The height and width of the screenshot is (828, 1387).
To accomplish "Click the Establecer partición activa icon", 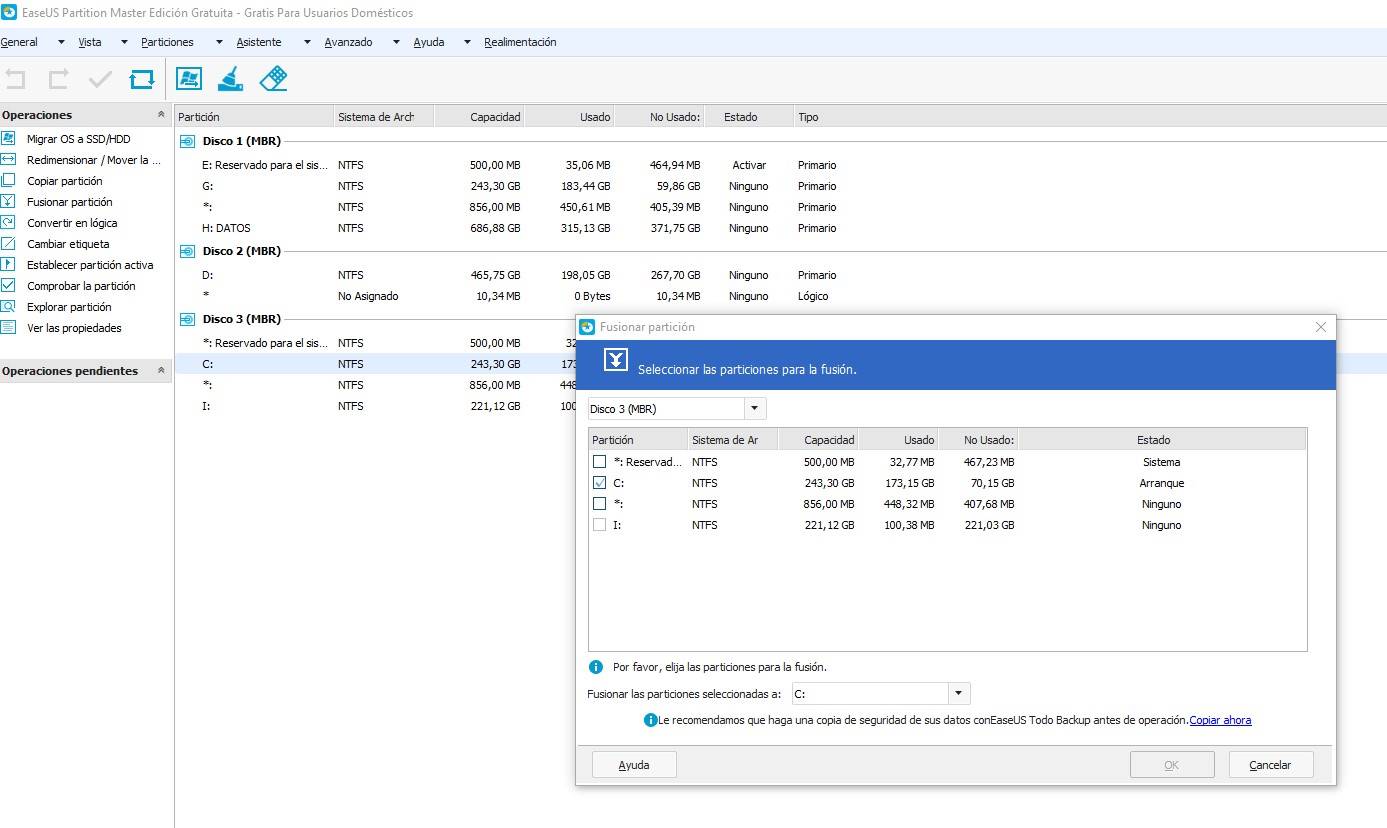I will pyautogui.click(x=8, y=265).
